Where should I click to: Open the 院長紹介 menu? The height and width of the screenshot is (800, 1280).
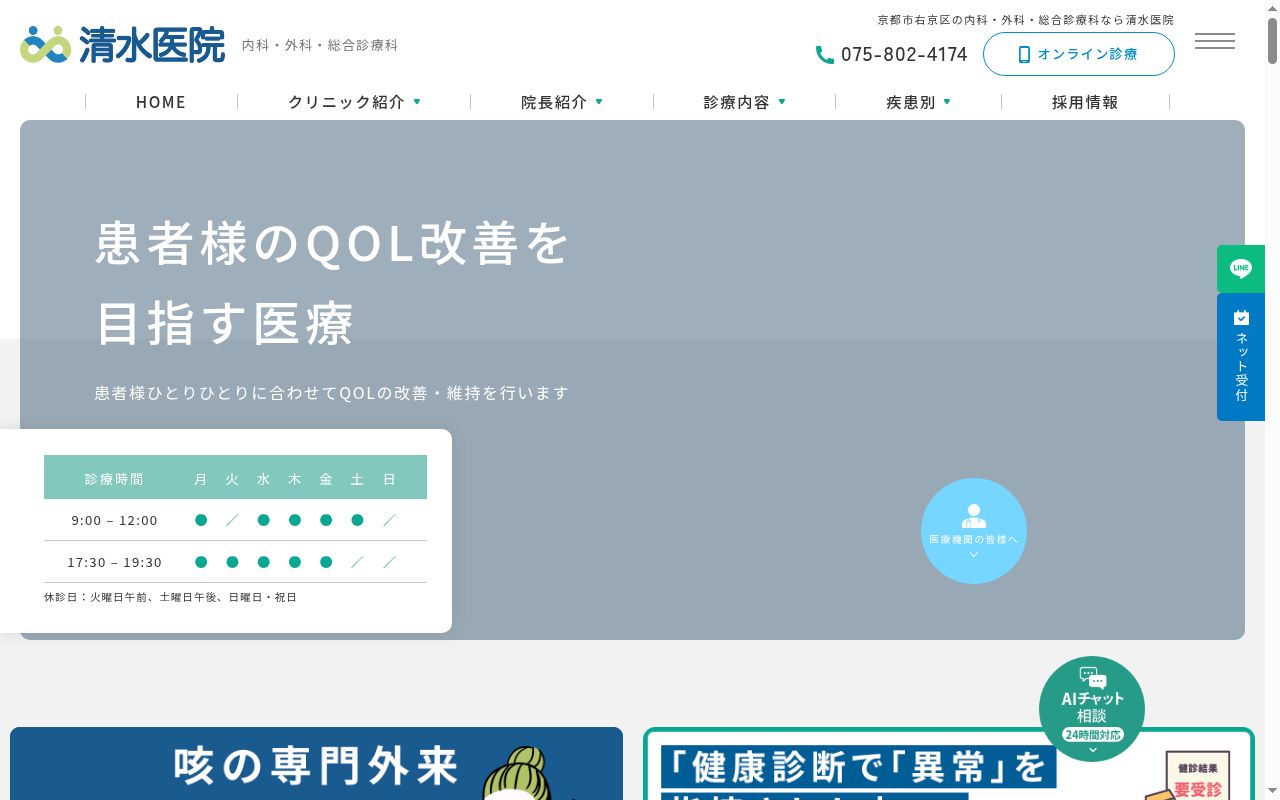tap(554, 102)
